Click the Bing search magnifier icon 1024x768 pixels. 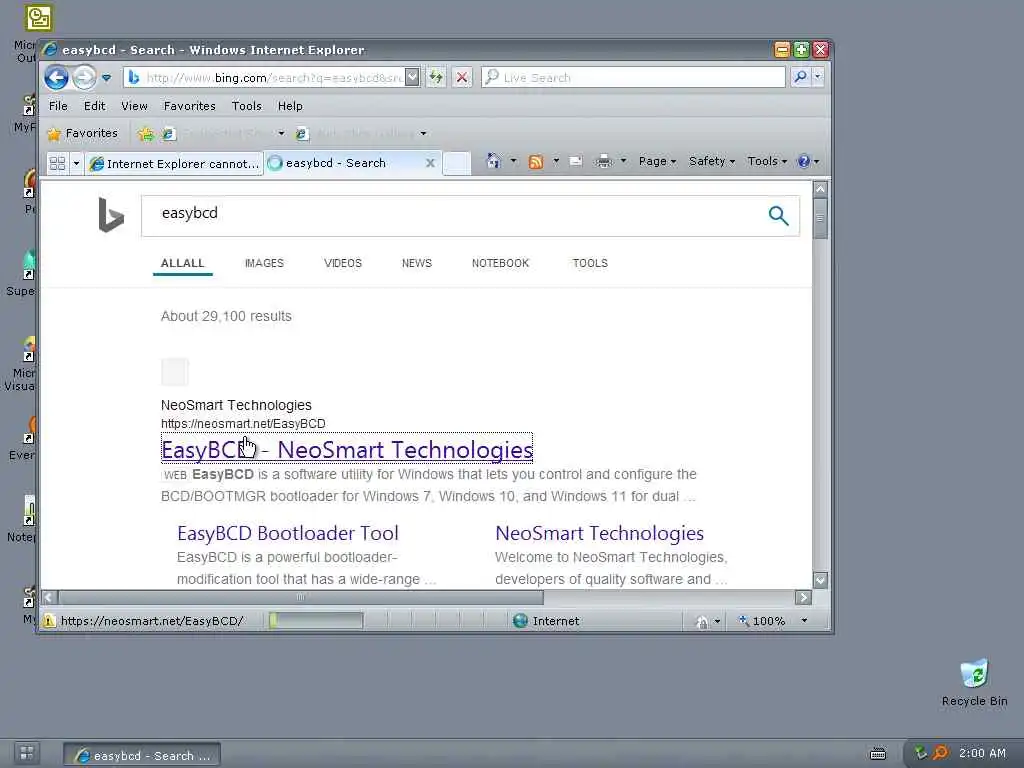click(x=778, y=216)
